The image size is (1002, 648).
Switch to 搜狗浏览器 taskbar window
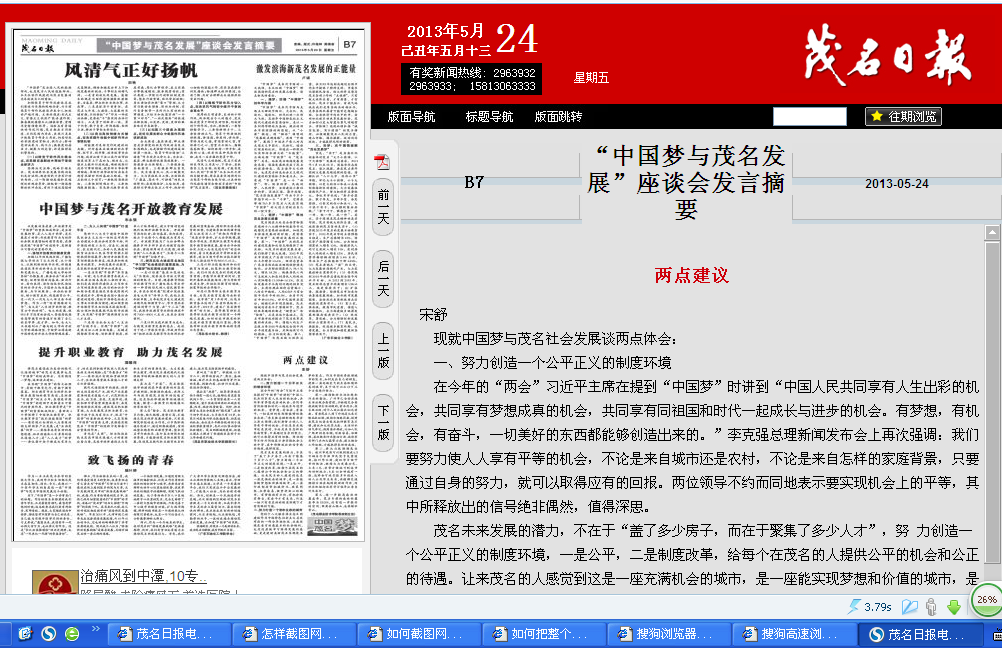[667, 633]
